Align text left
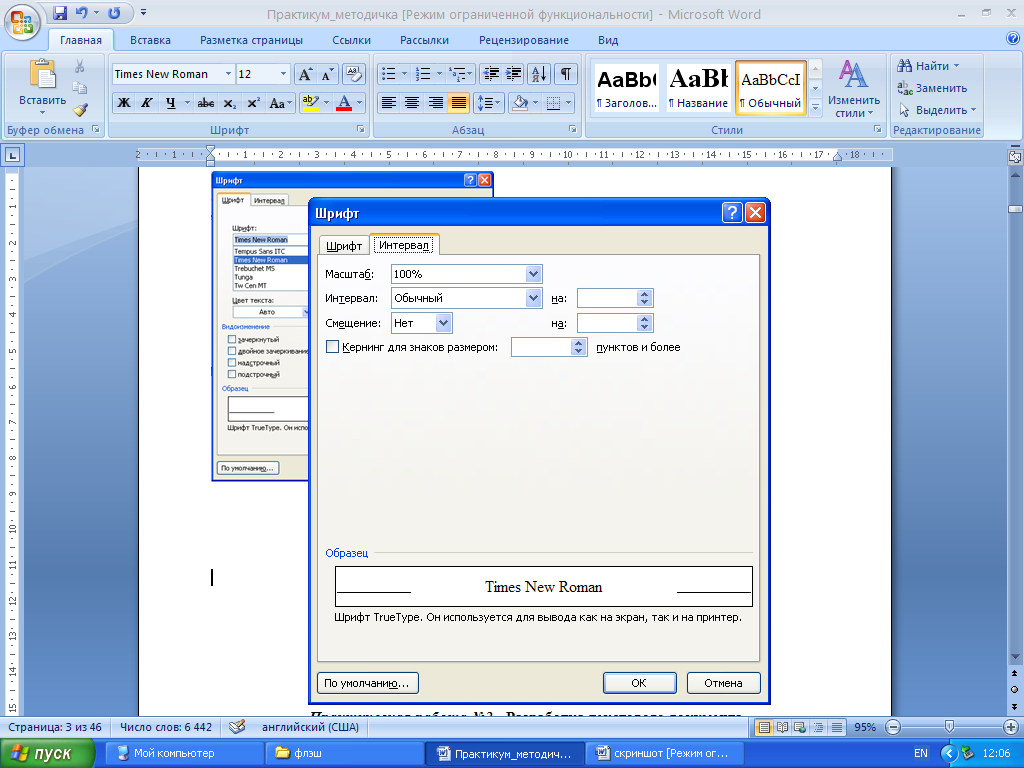 389,103
